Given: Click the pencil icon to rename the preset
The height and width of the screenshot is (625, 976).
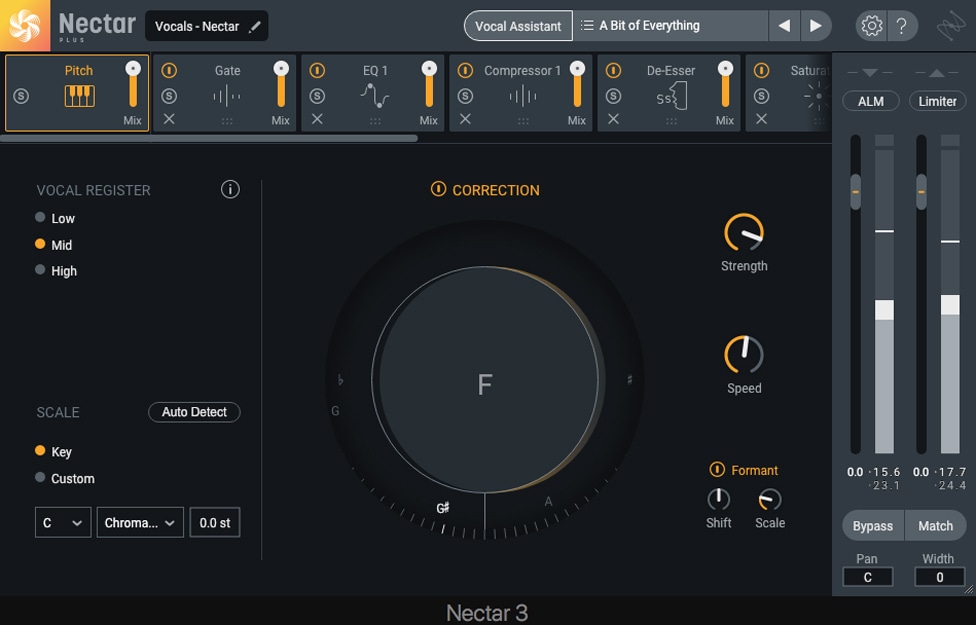Looking at the screenshot, I should coord(255,26).
